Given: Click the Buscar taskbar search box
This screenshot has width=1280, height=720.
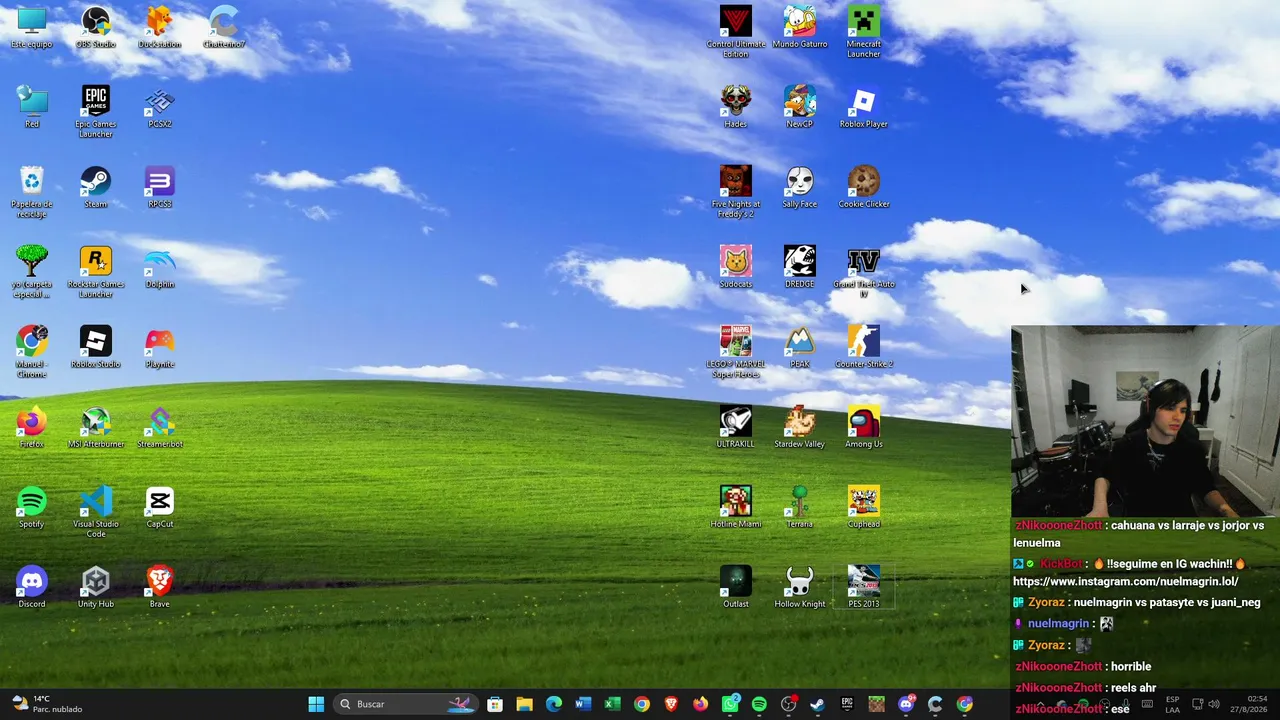Looking at the screenshot, I should tap(406, 704).
